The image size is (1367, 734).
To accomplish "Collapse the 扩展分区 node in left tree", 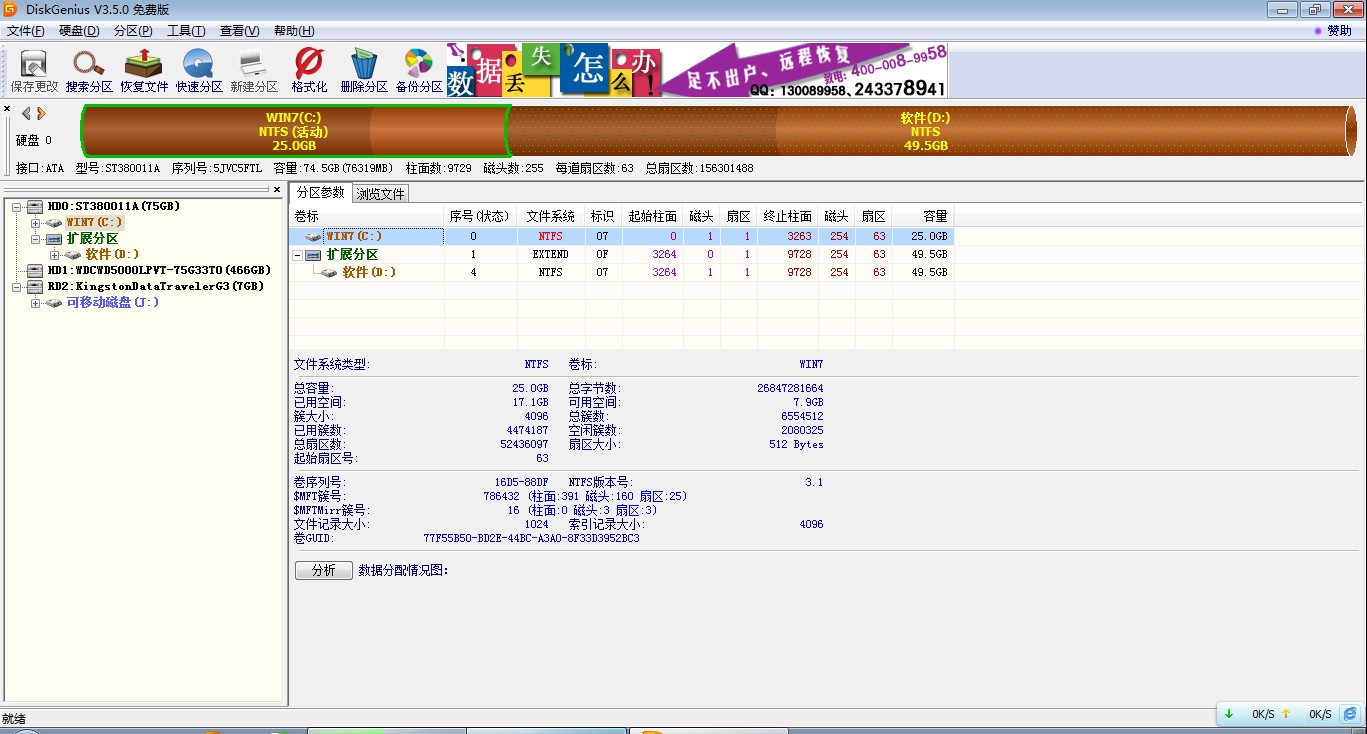I will tap(36, 238).
